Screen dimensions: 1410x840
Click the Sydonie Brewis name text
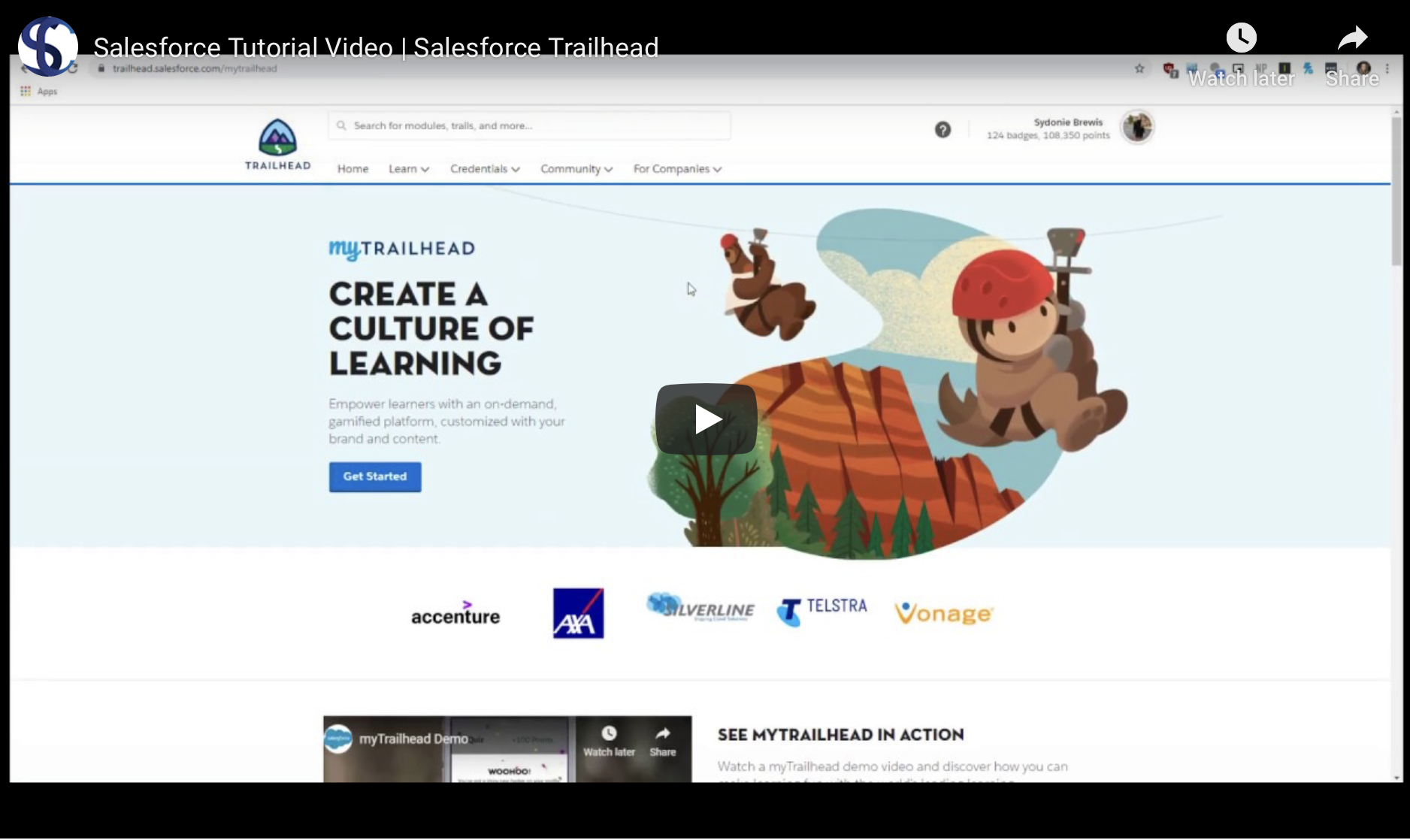coord(1068,122)
